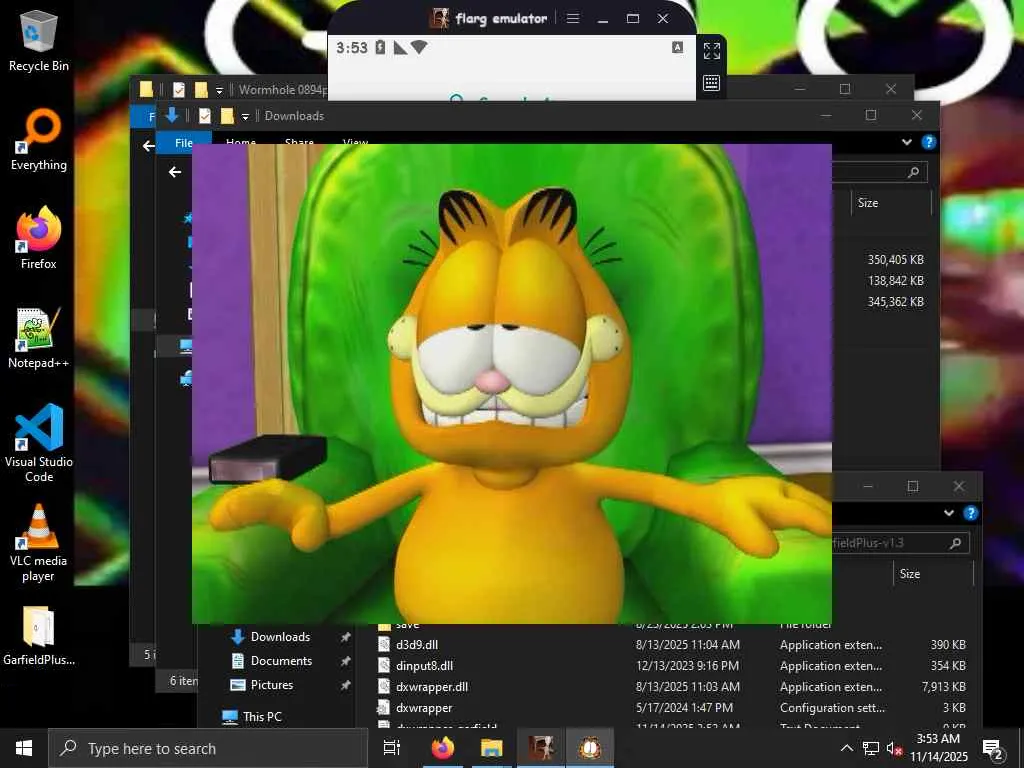Open the Share ribbon tab in Downloads
Screen dimensions: 1024x768
point(299,142)
